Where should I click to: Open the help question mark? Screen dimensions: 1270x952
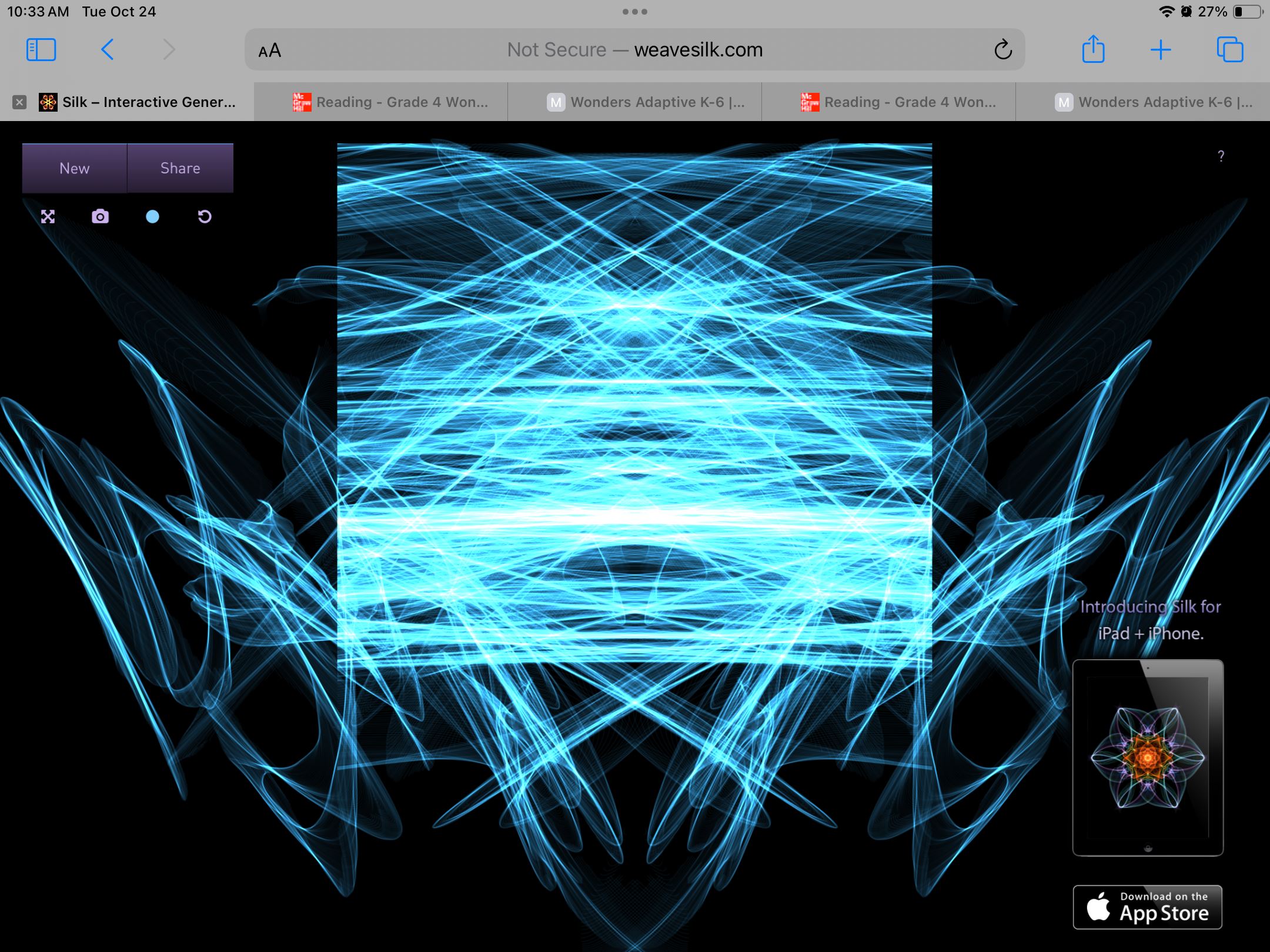1221,156
